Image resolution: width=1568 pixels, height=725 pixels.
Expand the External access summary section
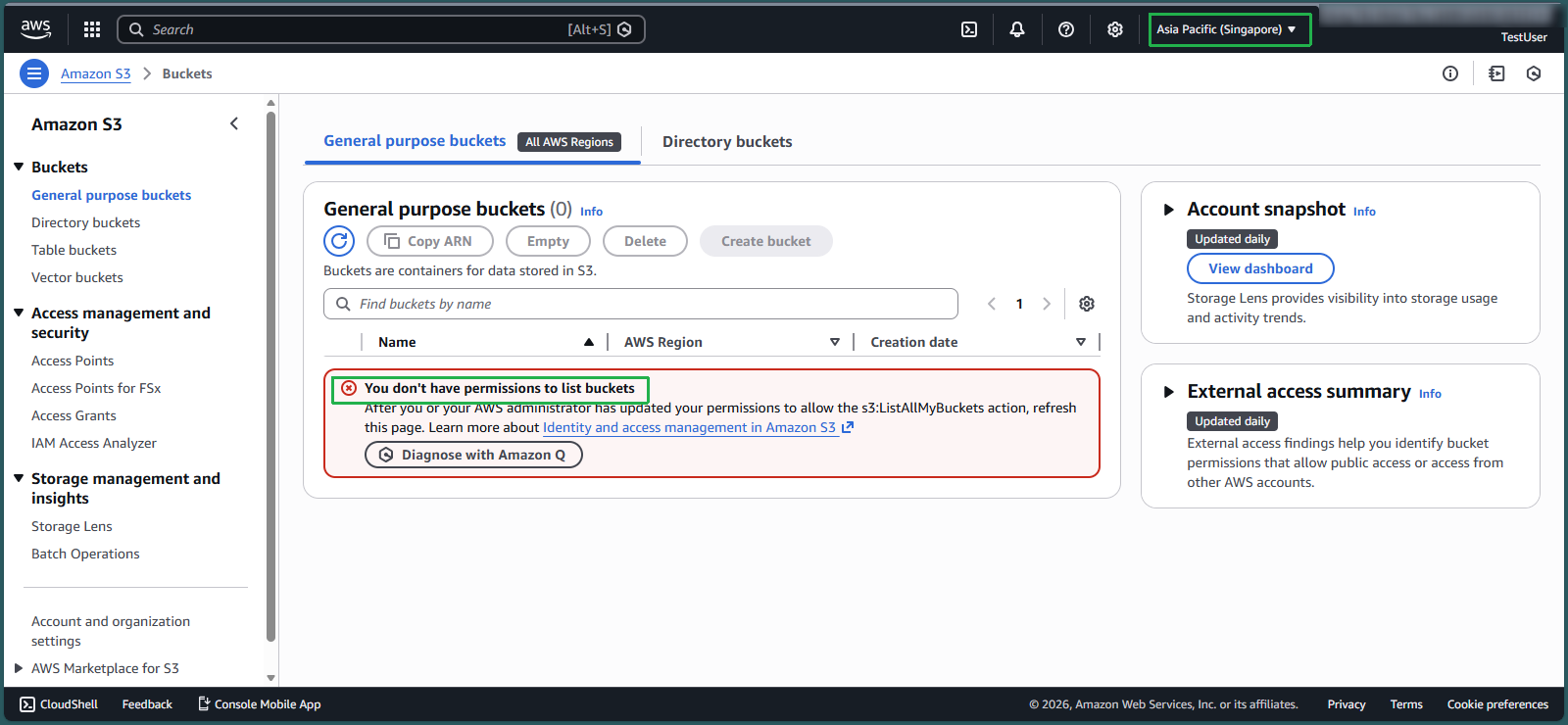pos(1168,392)
